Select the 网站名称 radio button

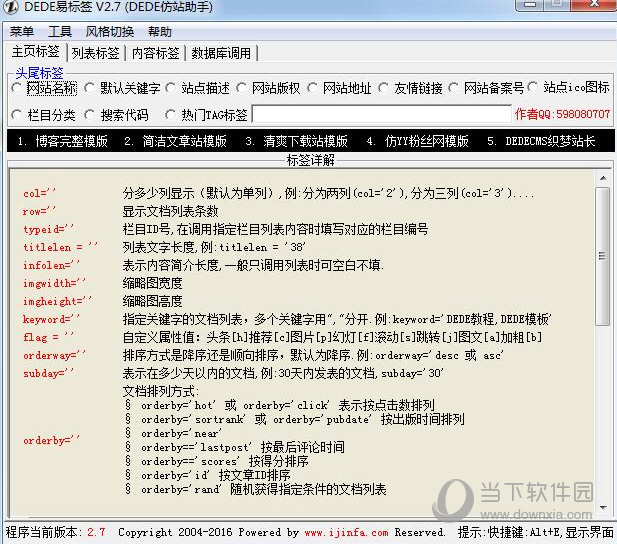45,88
